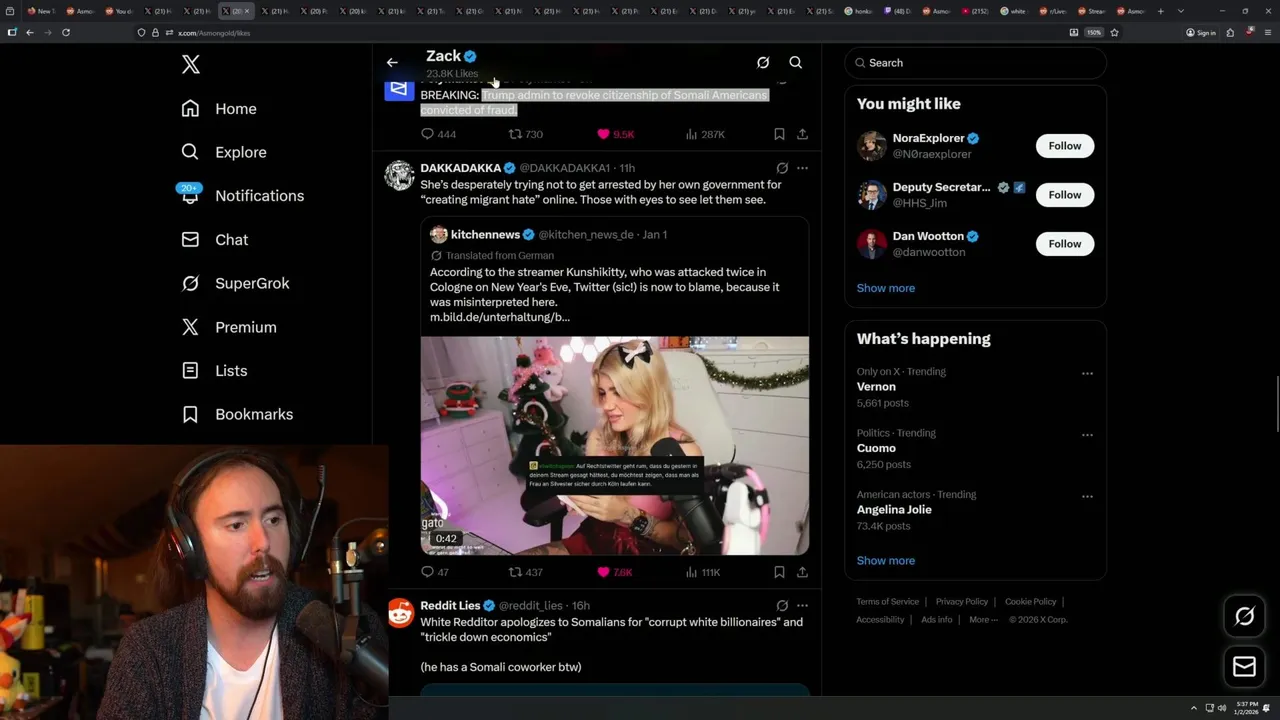
Task: Show more under What's happening
Action: [886, 561]
